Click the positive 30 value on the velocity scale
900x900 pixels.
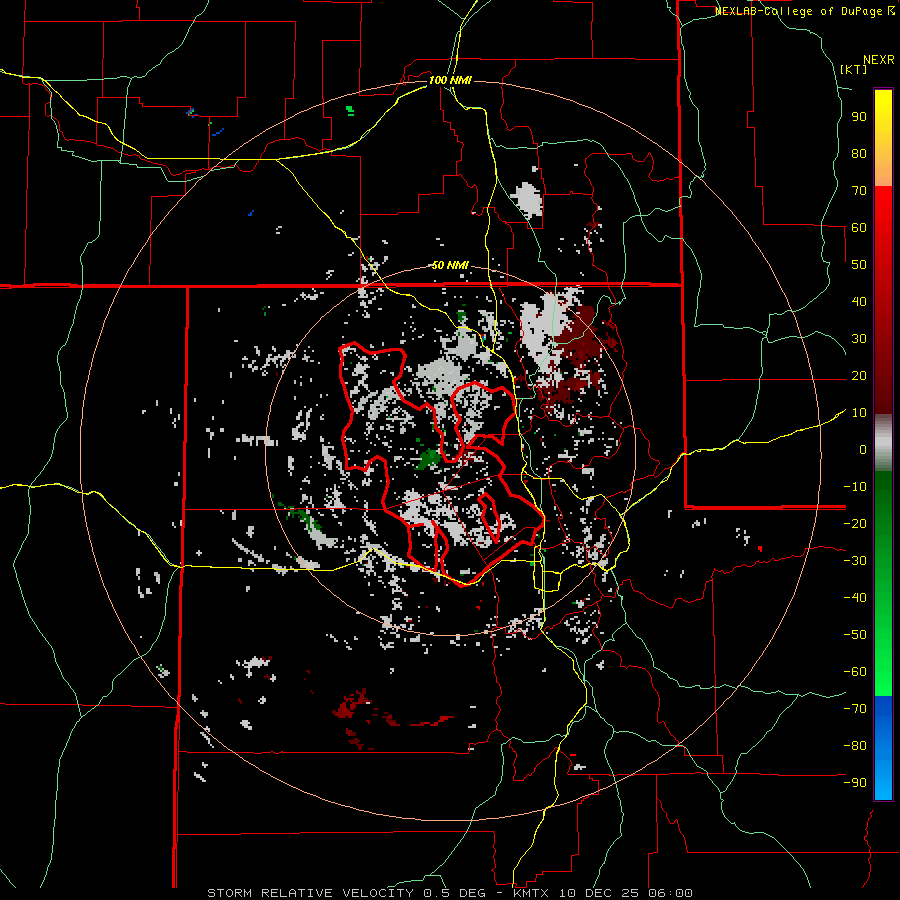point(859,339)
